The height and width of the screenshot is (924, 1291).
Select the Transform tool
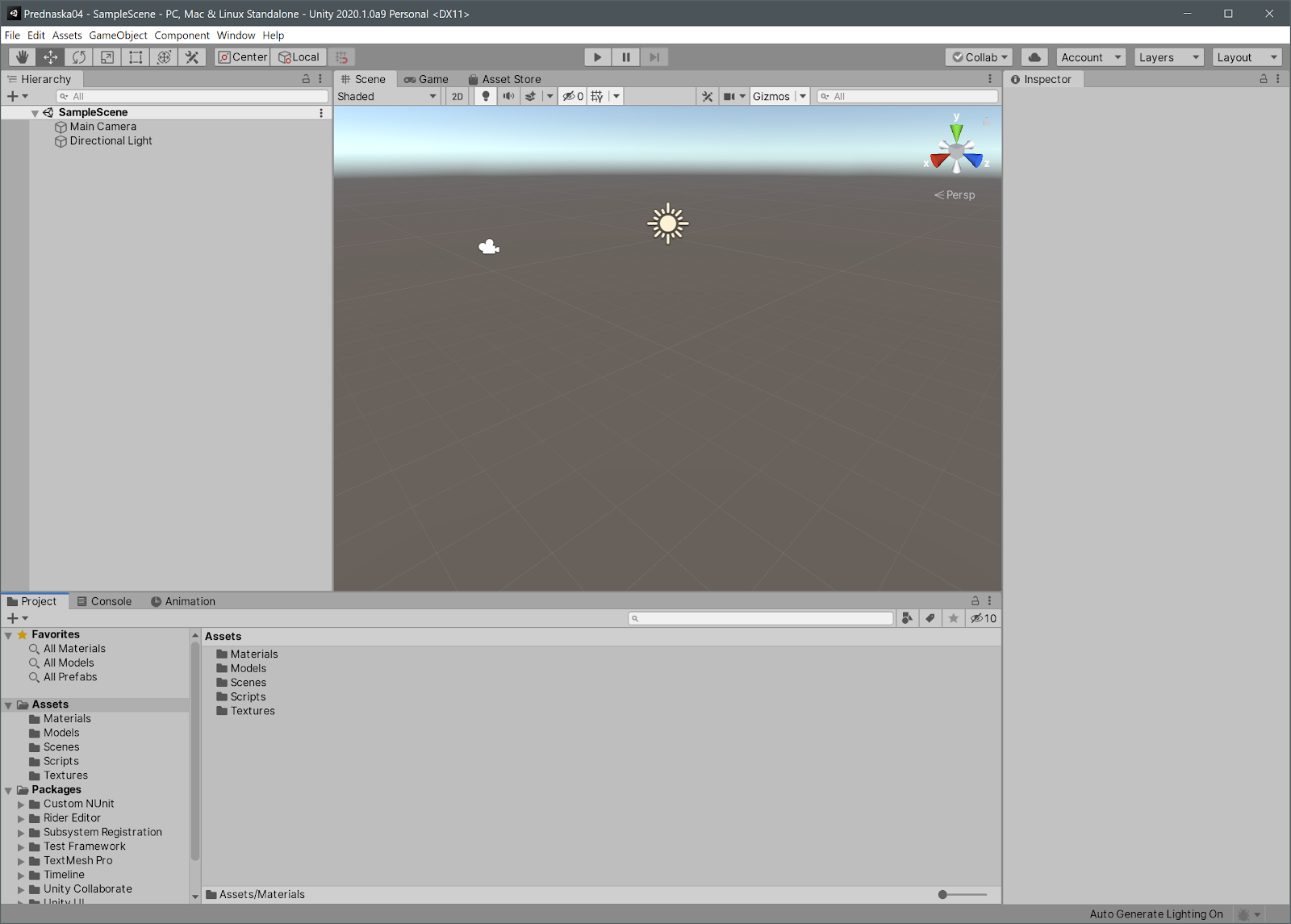163,57
